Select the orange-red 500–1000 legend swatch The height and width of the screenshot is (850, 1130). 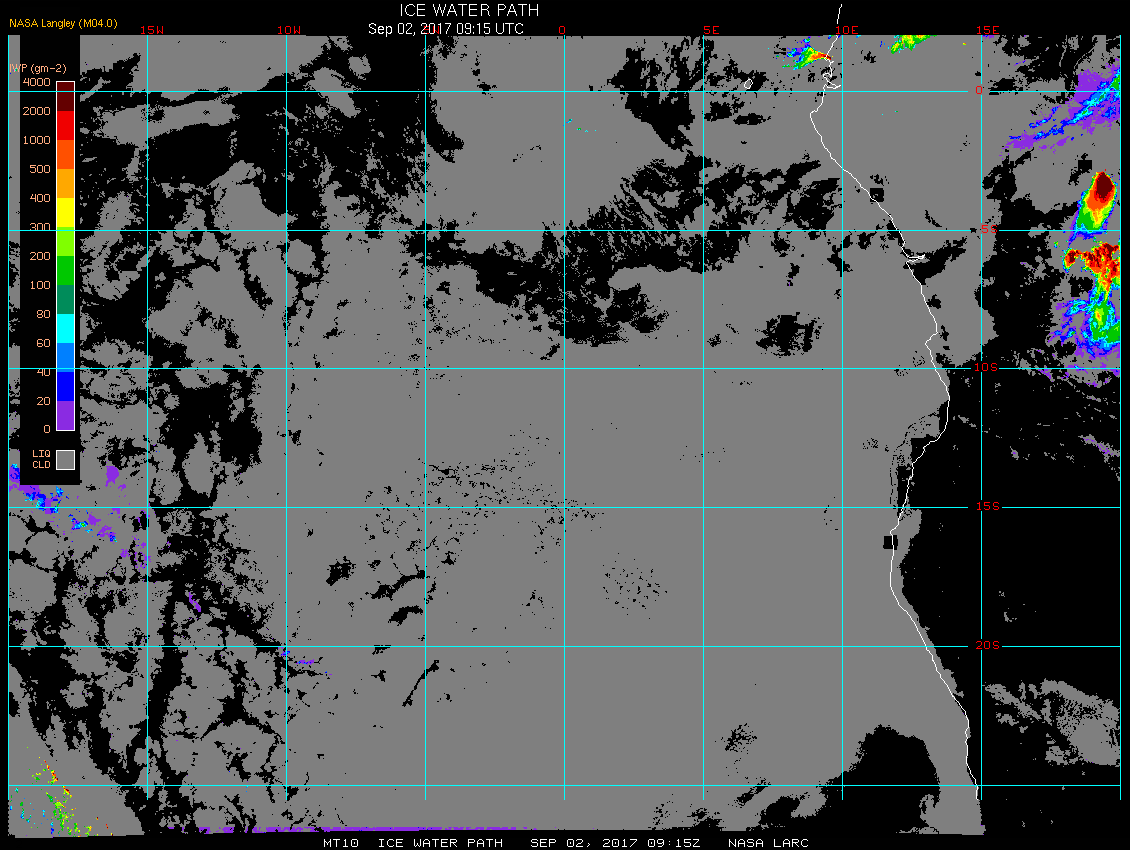pyautogui.click(x=66, y=154)
